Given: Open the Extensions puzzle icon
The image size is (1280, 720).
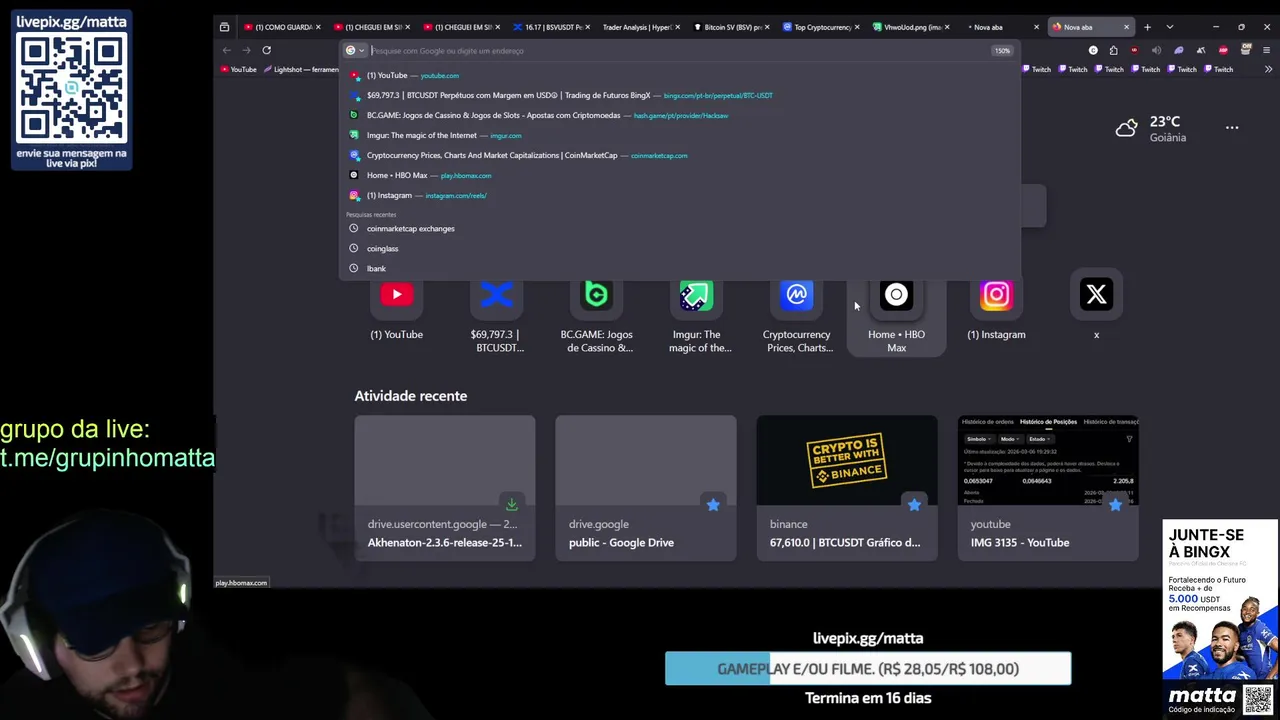Looking at the screenshot, I should 1113,50.
